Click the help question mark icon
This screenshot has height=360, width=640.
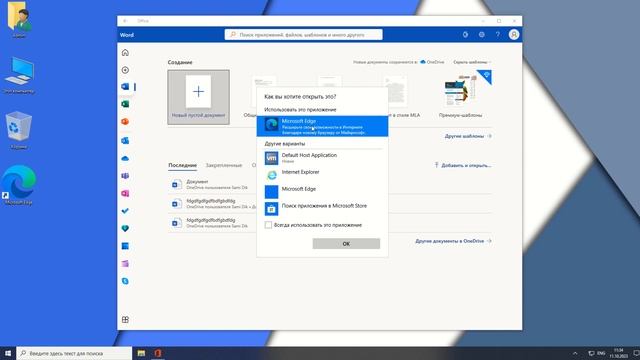(498, 35)
